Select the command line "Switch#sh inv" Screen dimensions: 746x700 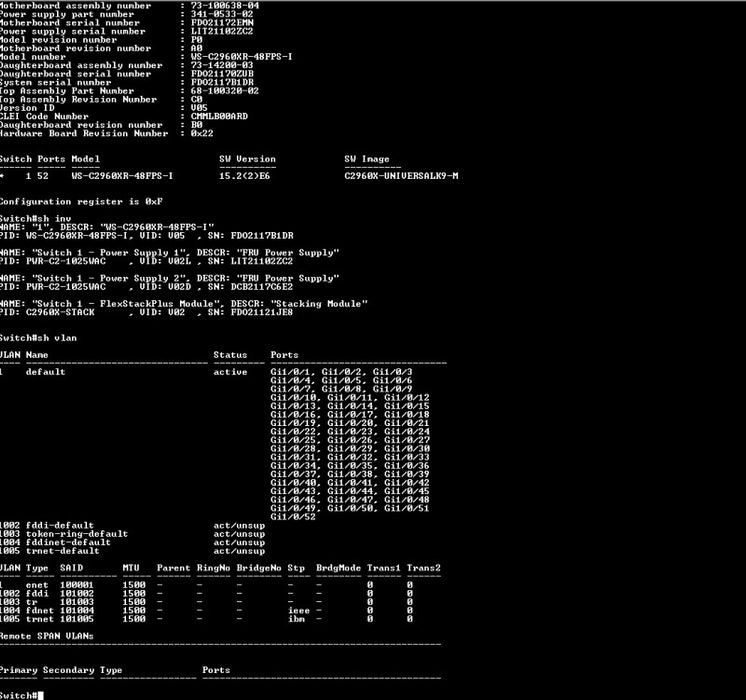tap(36, 219)
